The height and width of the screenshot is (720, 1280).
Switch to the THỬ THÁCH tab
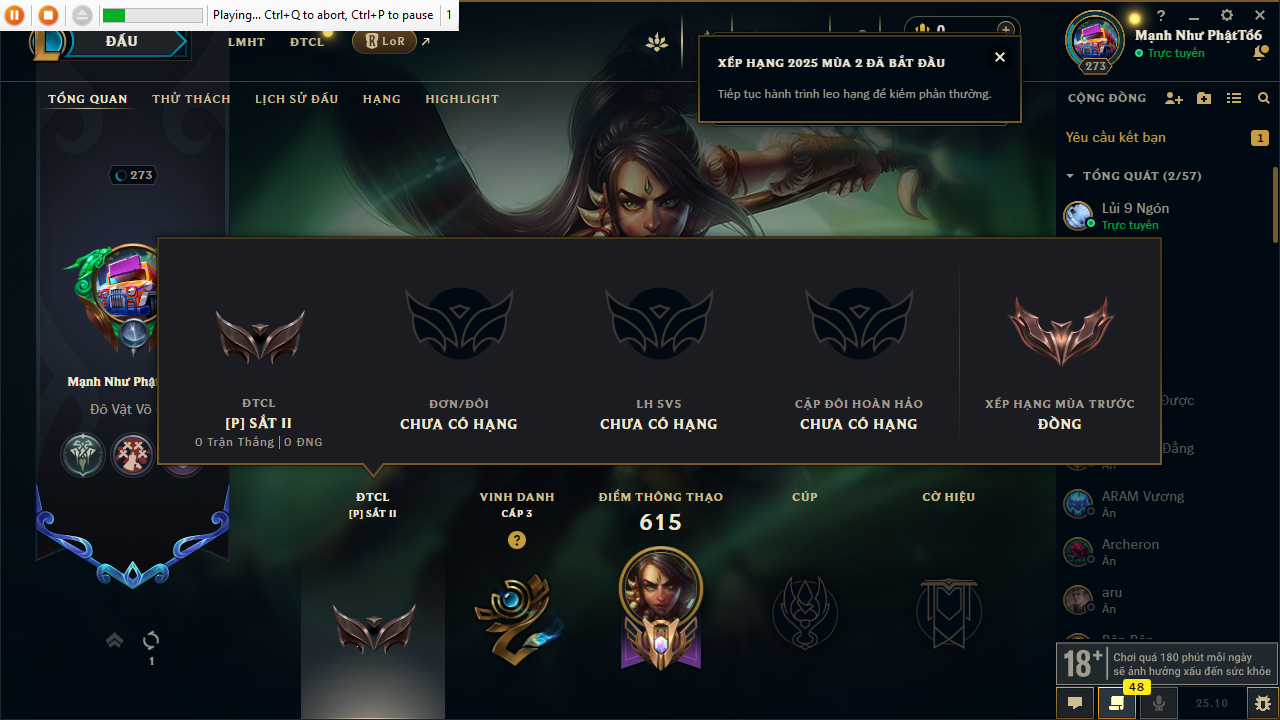coord(191,99)
